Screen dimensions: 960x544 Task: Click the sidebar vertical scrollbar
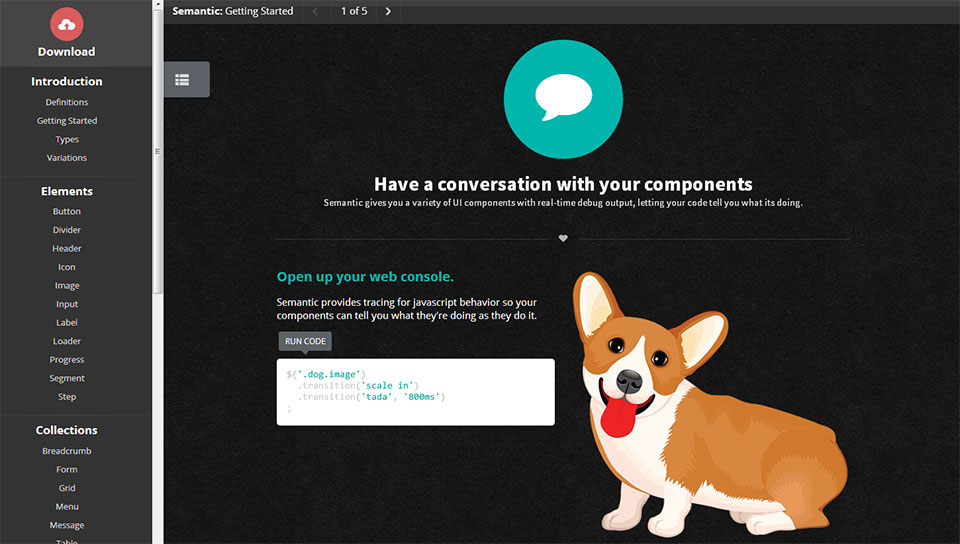point(157,151)
